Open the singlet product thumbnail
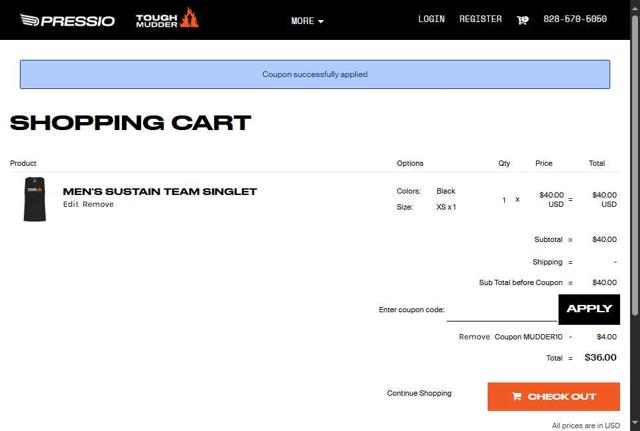The height and width of the screenshot is (431, 640). coord(35,199)
